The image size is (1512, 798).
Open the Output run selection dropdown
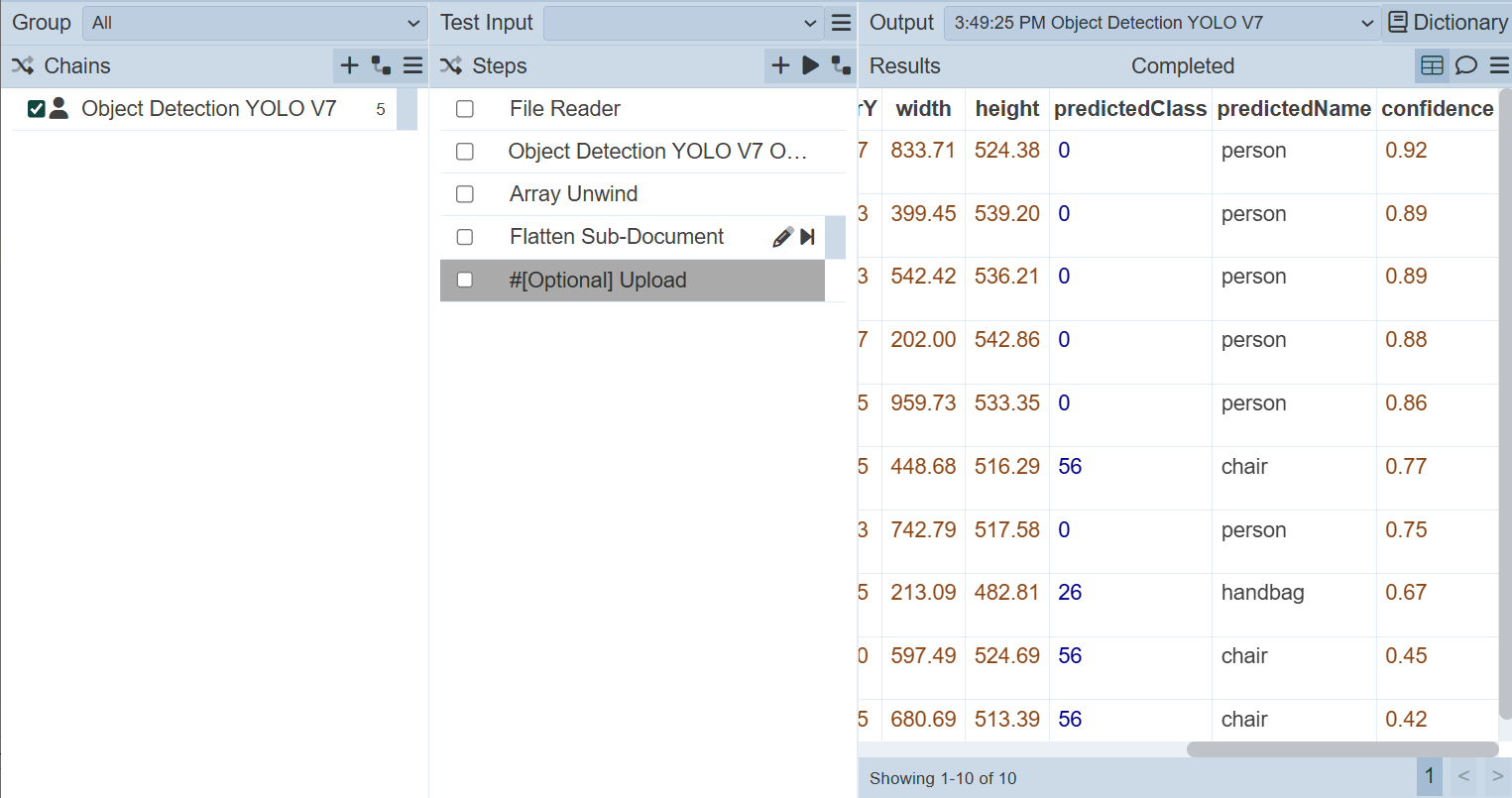pos(1162,23)
